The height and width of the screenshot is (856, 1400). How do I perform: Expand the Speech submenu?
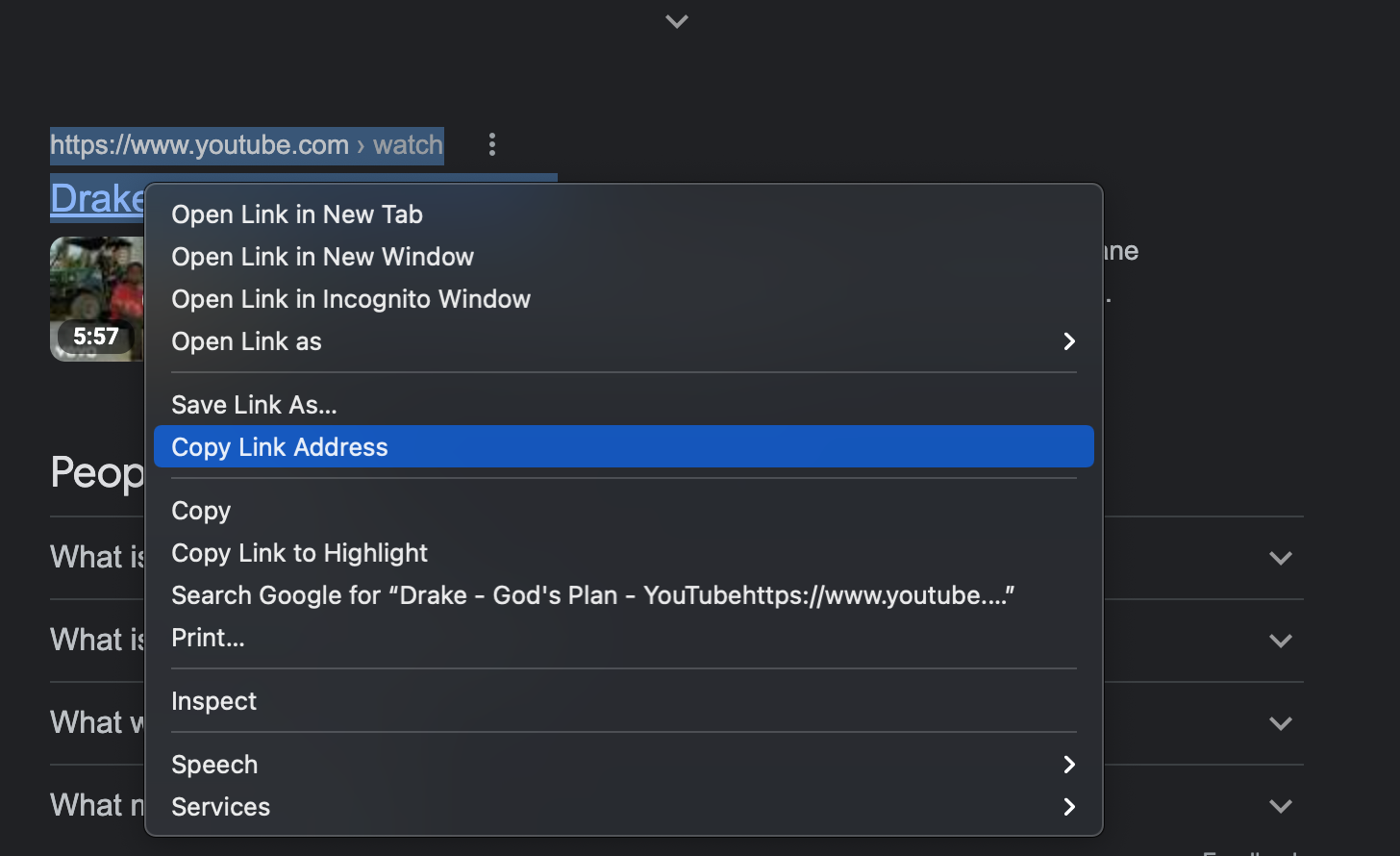coord(624,765)
